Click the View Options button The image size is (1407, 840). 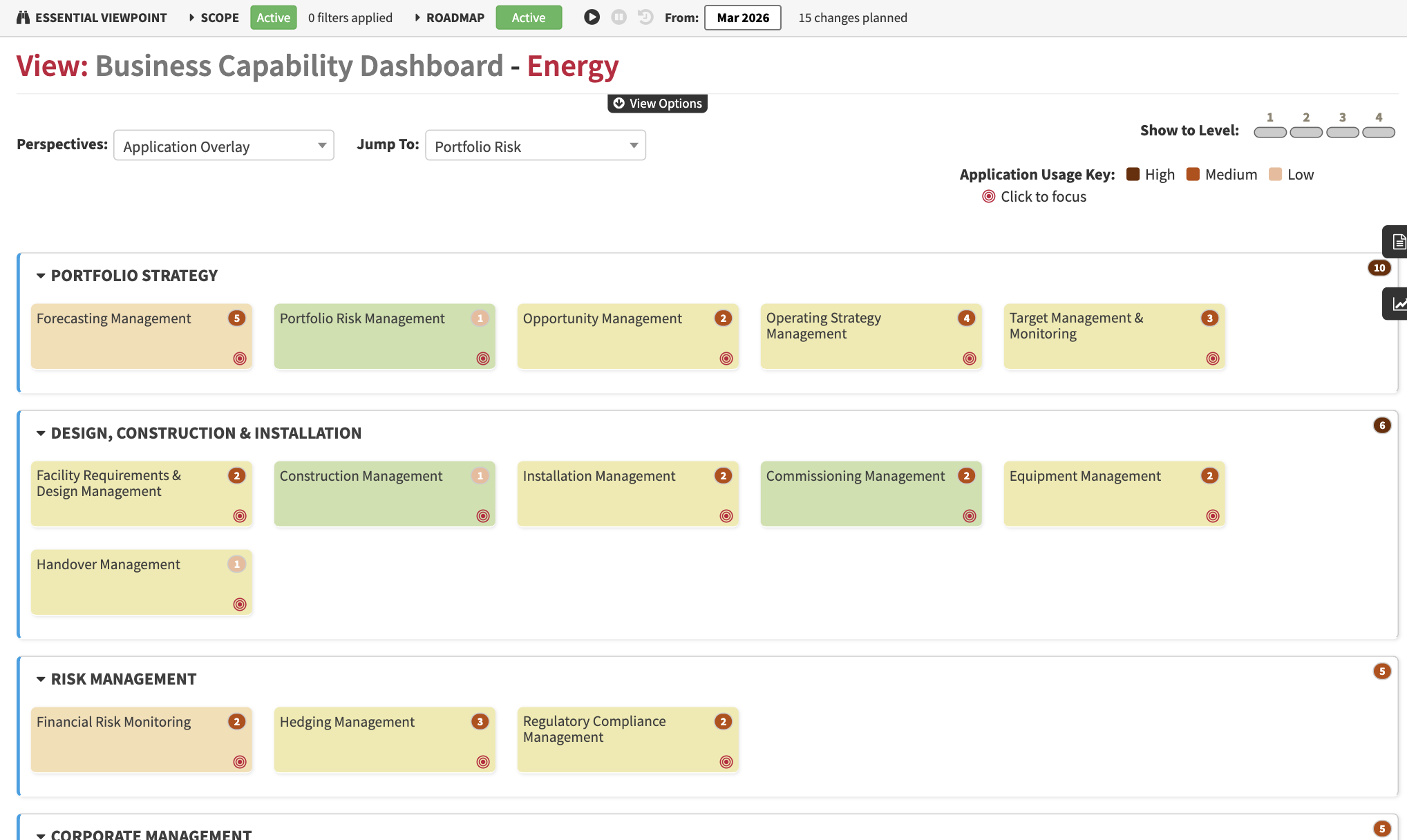click(657, 103)
